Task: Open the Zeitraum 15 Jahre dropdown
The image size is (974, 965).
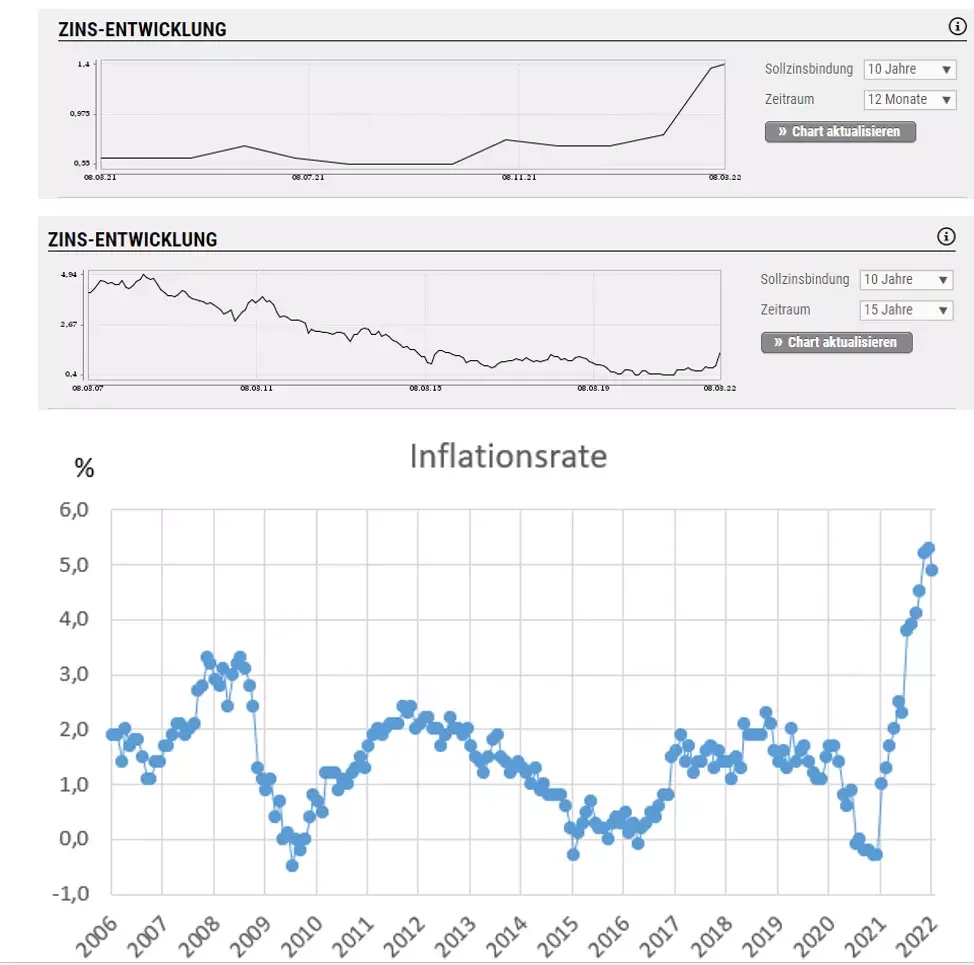Action: 906,310
